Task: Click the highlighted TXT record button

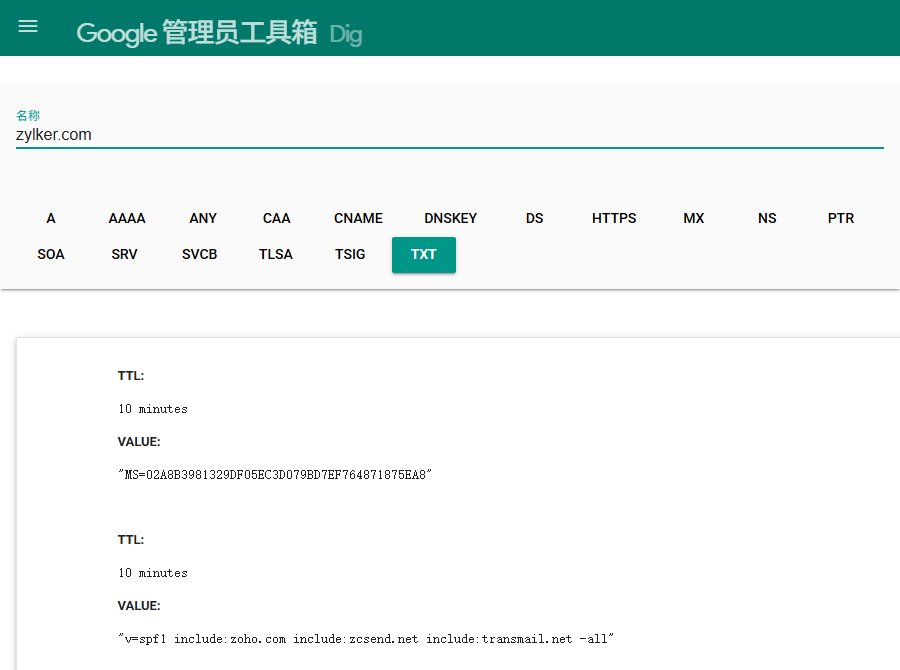Action: click(x=424, y=255)
